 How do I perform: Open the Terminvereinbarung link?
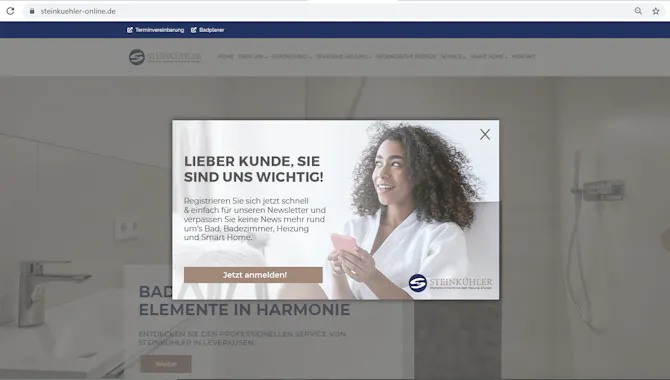pyautogui.click(x=159, y=30)
